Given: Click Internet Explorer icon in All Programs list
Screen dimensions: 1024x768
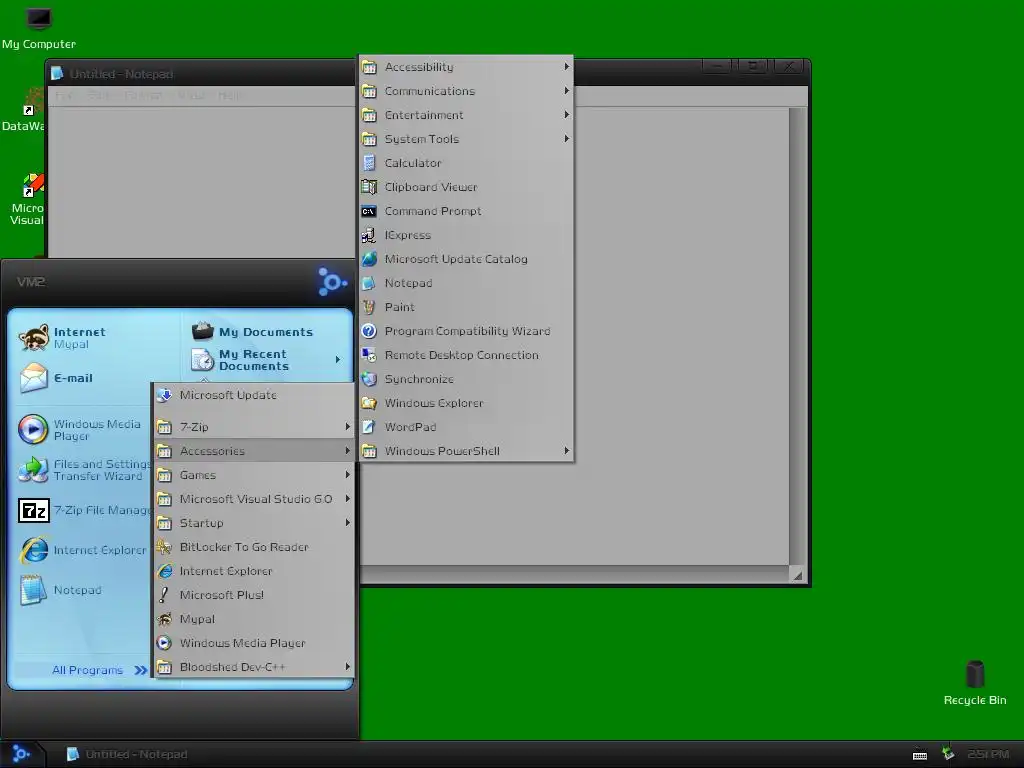Looking at the screenshot, I should pos(165,571).
